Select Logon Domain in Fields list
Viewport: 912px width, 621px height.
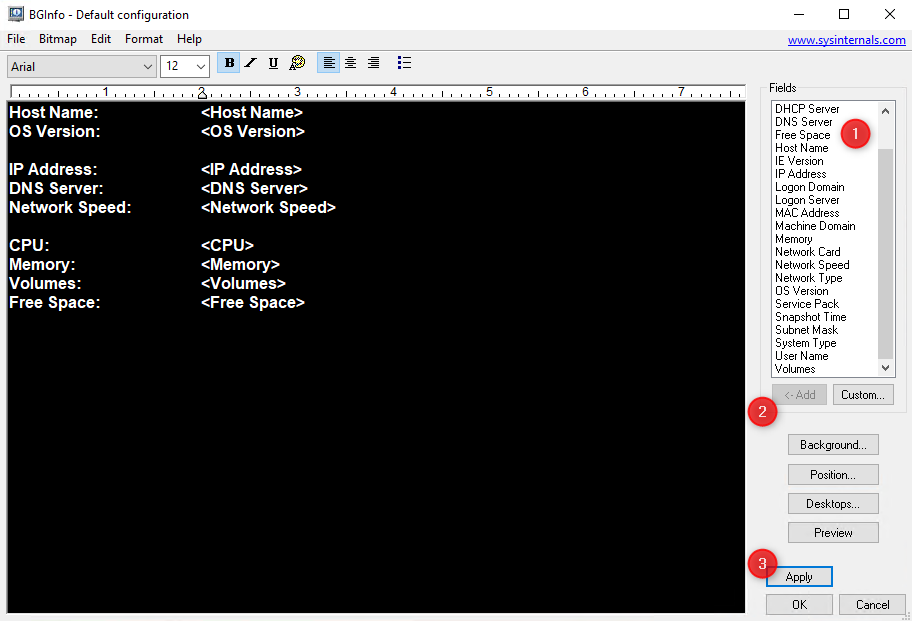[809, 187]
